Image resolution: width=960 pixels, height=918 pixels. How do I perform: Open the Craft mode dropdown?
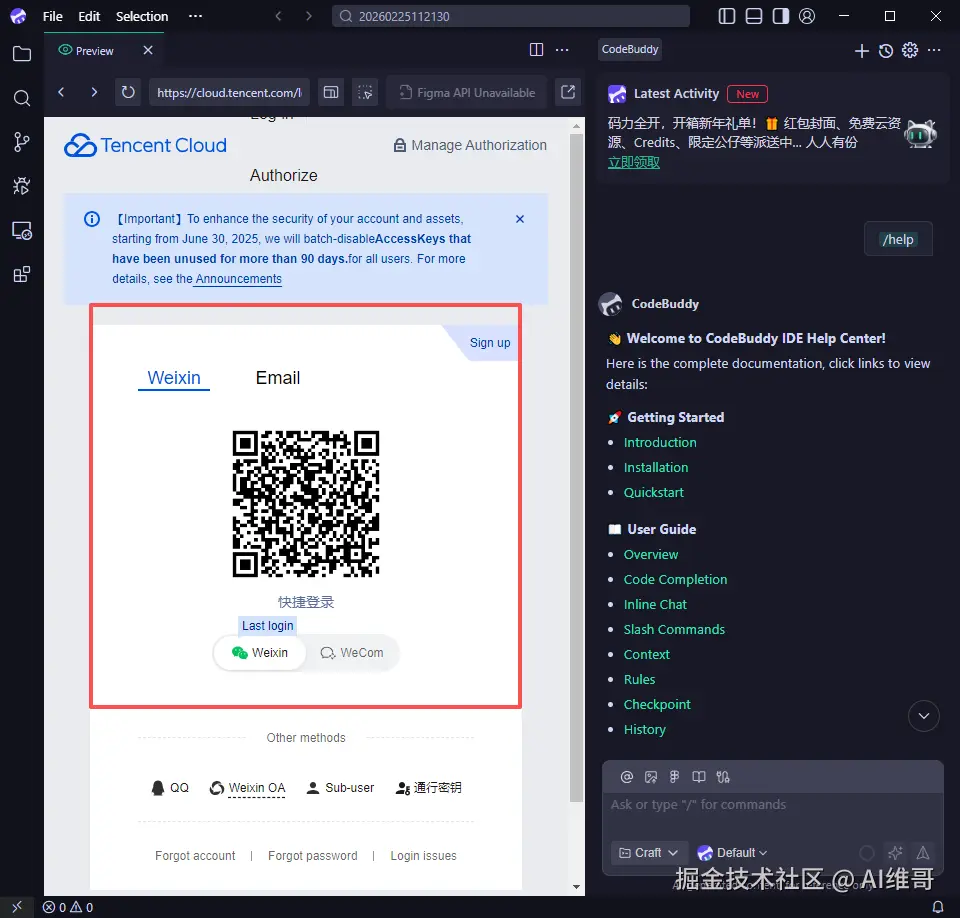648,852
